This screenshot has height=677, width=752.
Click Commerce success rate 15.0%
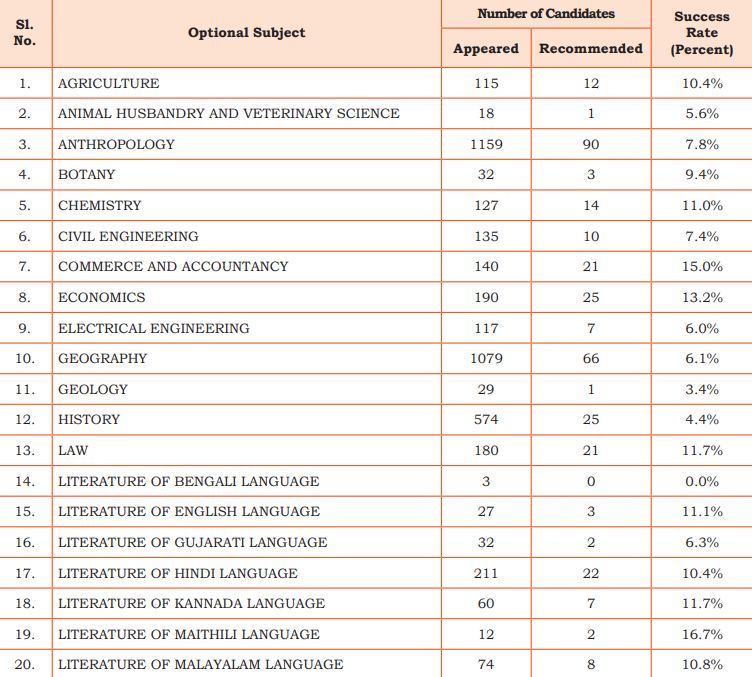click(702, 266)
